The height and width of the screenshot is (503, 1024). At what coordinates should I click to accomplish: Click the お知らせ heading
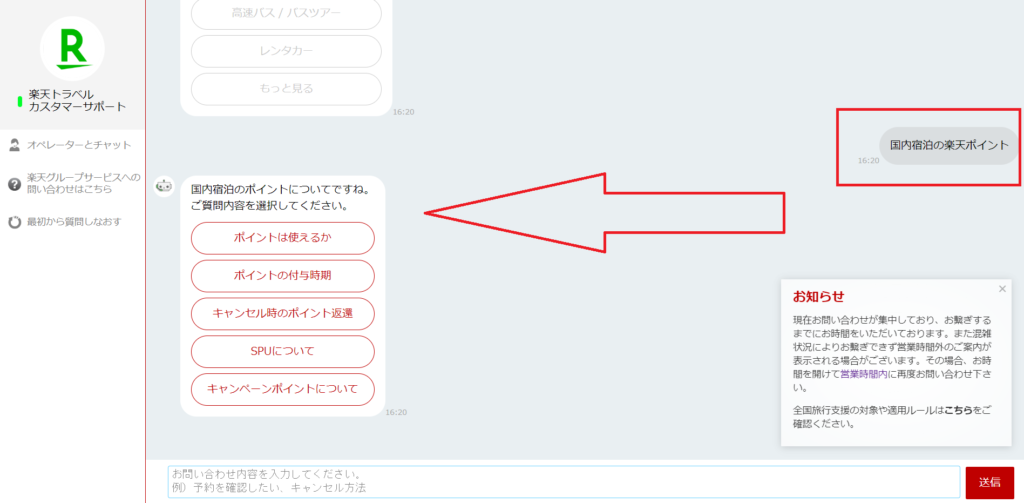pyautogui.click(x=818, y=297)
